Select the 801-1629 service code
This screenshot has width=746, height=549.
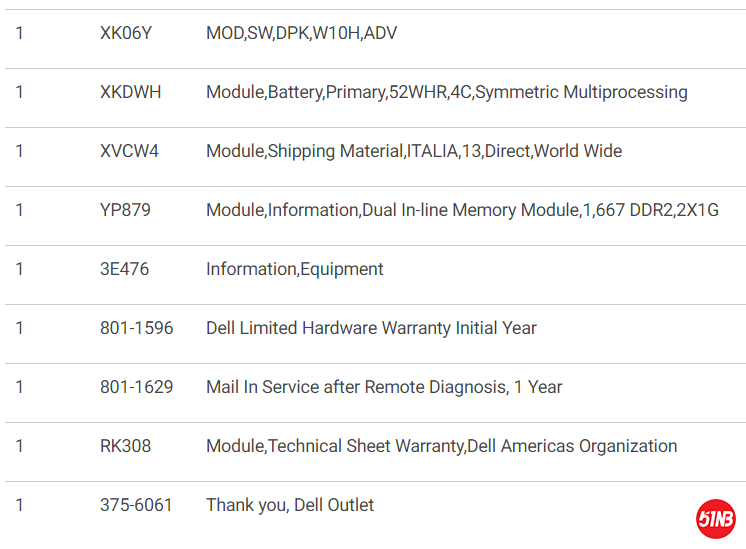[136, 387]
